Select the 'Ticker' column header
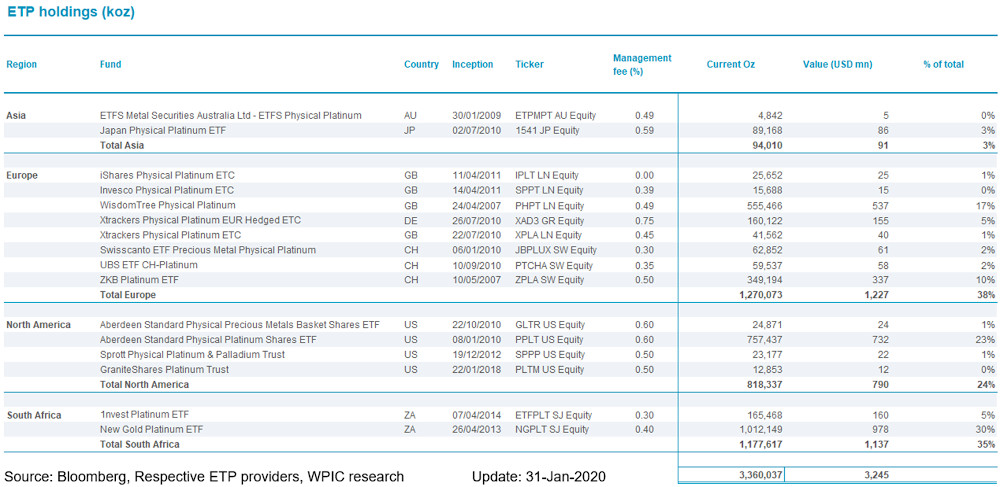Screen dimensions: 1000x487 (x=529, y=64)
